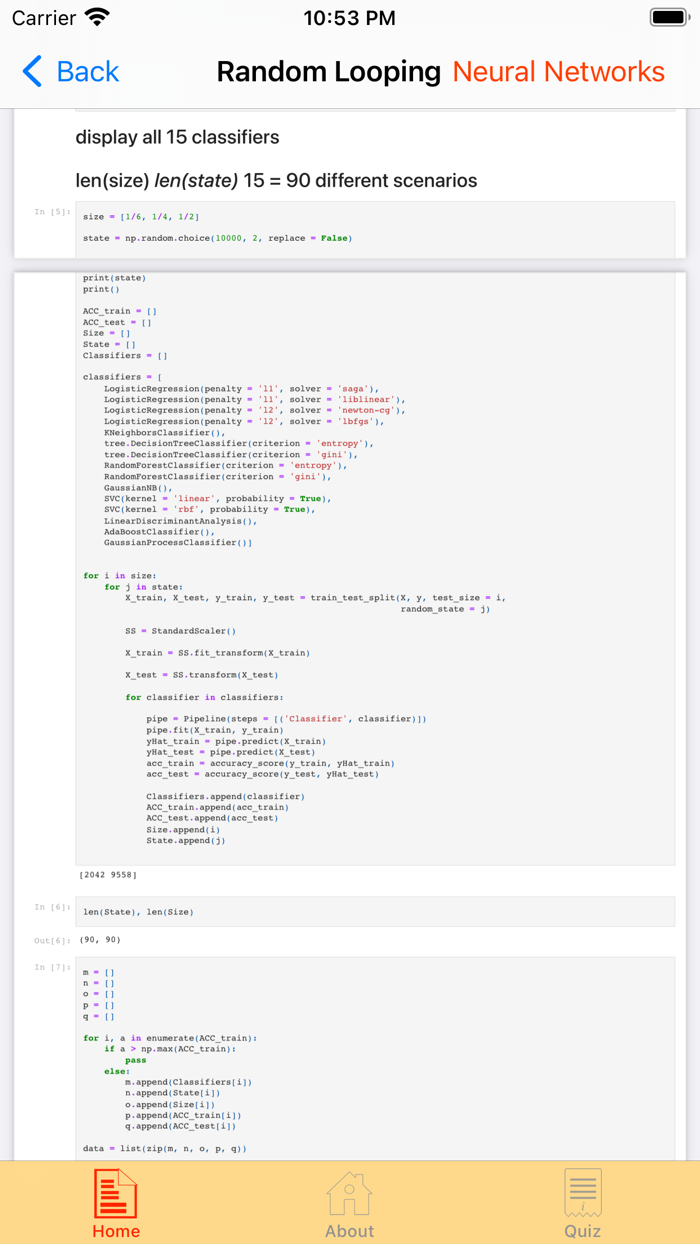The image size is (700, 1244).
Task: Tap the Wi-Fi signal icon
Action: (x=95, y=16)
